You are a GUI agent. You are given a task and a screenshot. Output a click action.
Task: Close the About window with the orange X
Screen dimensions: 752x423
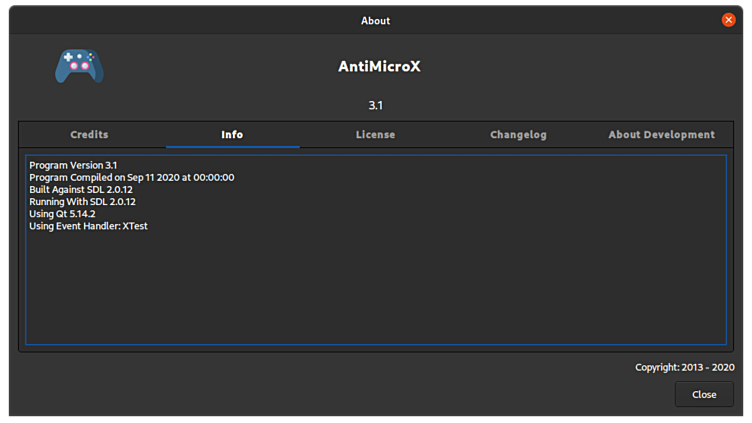[728, 20]
